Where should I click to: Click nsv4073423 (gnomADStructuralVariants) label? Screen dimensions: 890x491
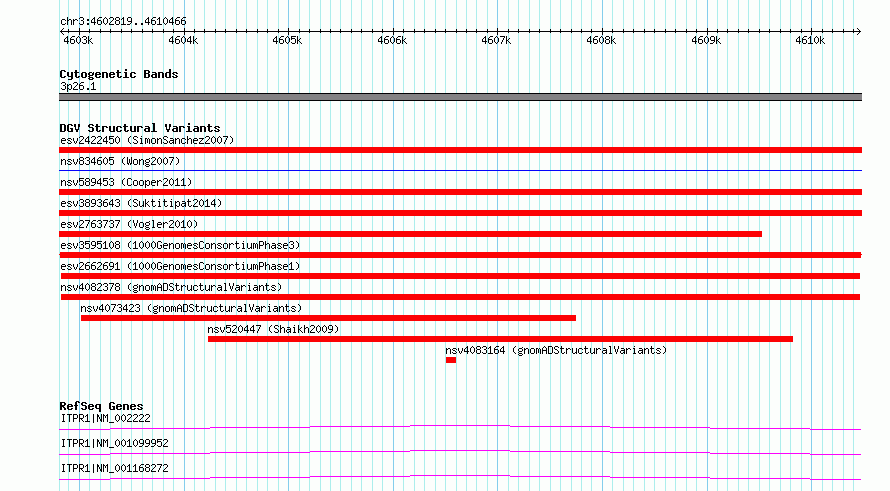(x=191, y=308)
